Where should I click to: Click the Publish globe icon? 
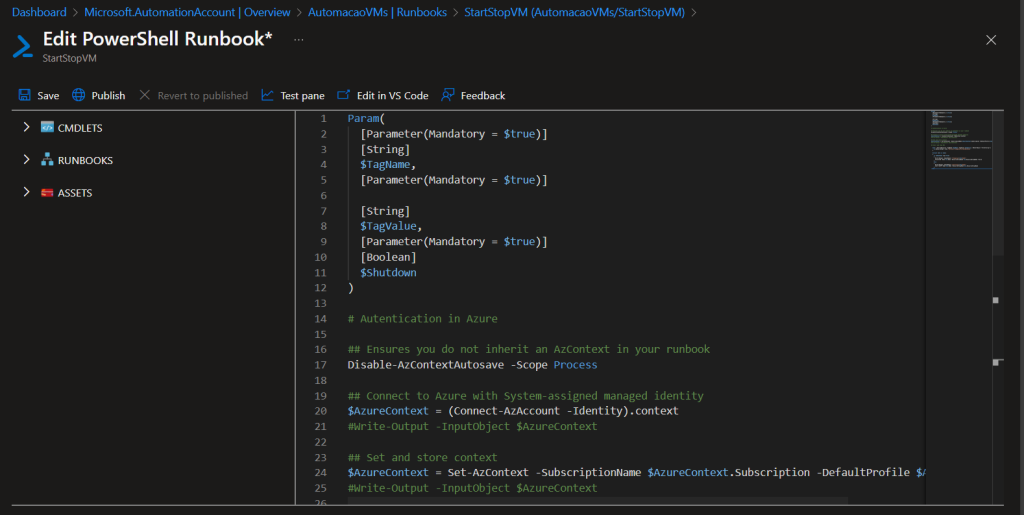[x=79, y=95]
